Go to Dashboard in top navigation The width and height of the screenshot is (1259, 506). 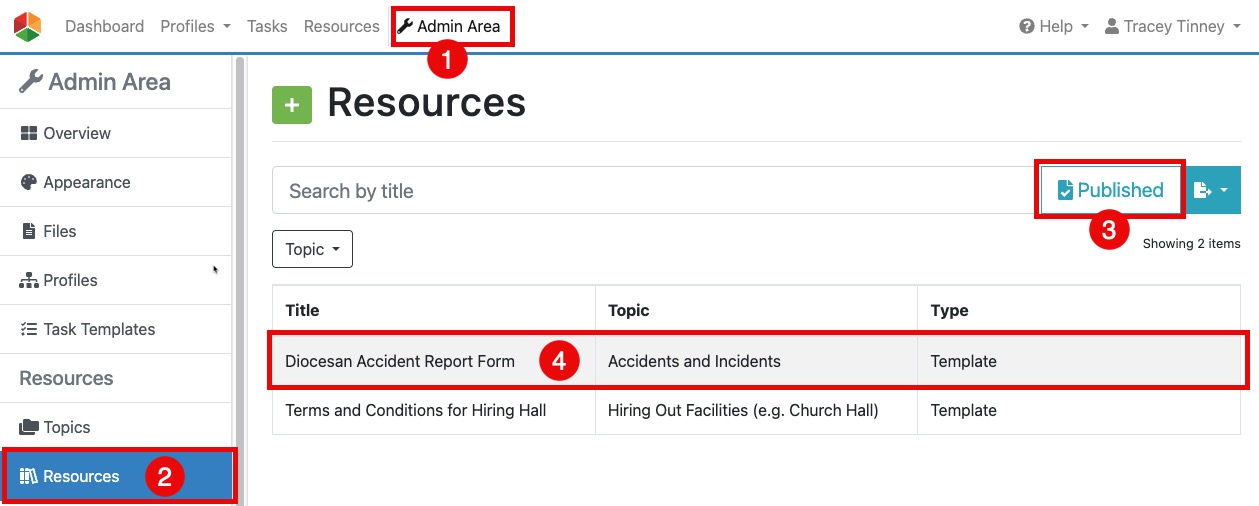(104, 27)
